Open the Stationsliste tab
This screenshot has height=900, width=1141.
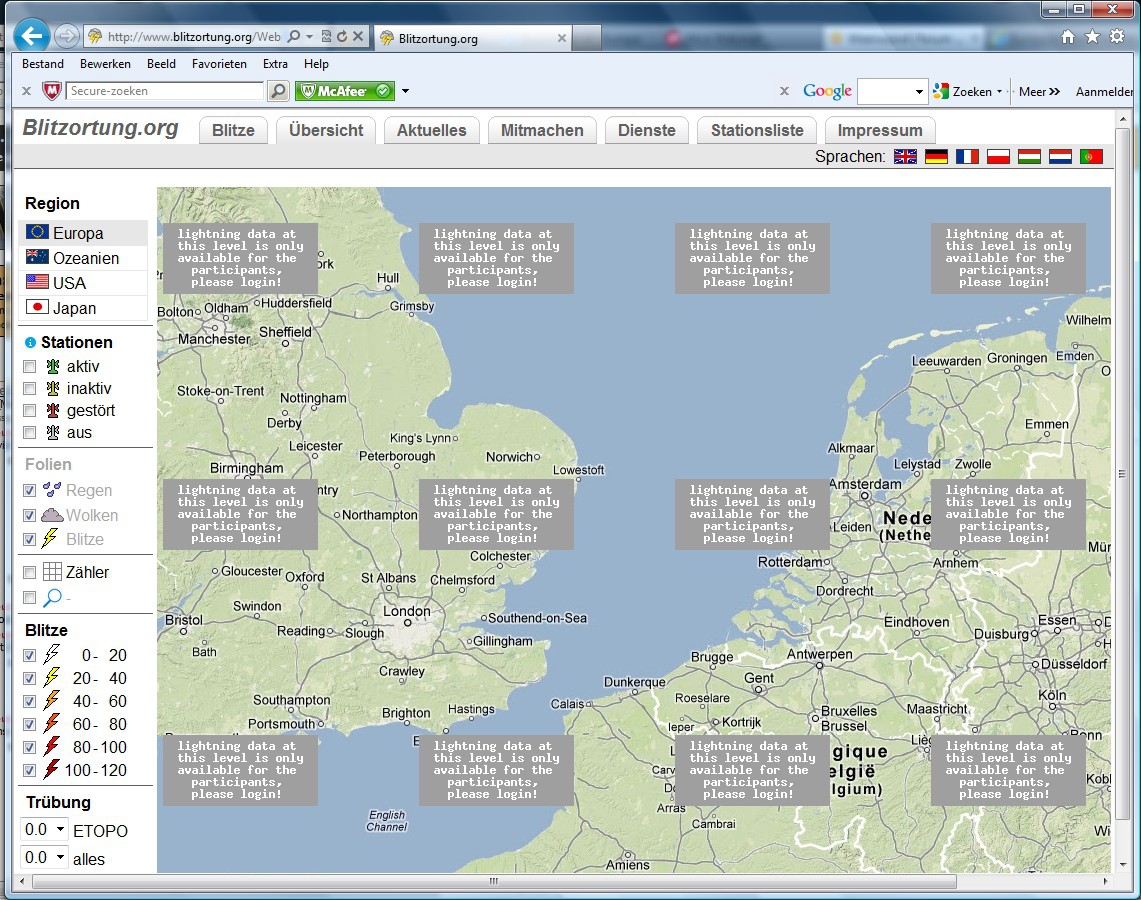click(757, 130)
